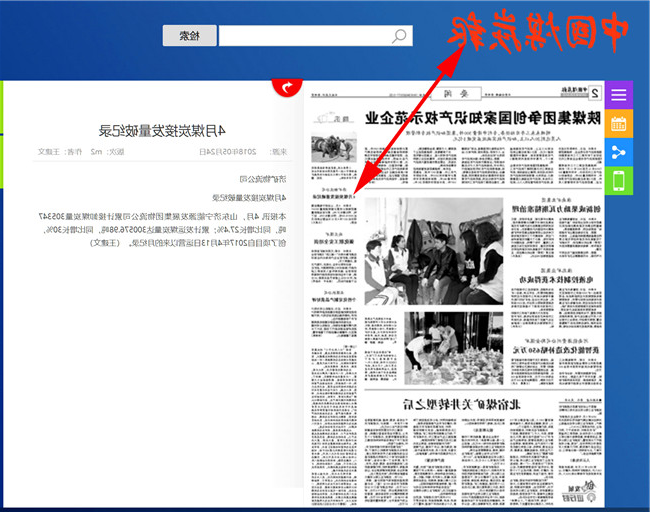This screenshot has height=512, width=650.
Task: Open the orange calendar icon
Action: (x=619, y=124)
